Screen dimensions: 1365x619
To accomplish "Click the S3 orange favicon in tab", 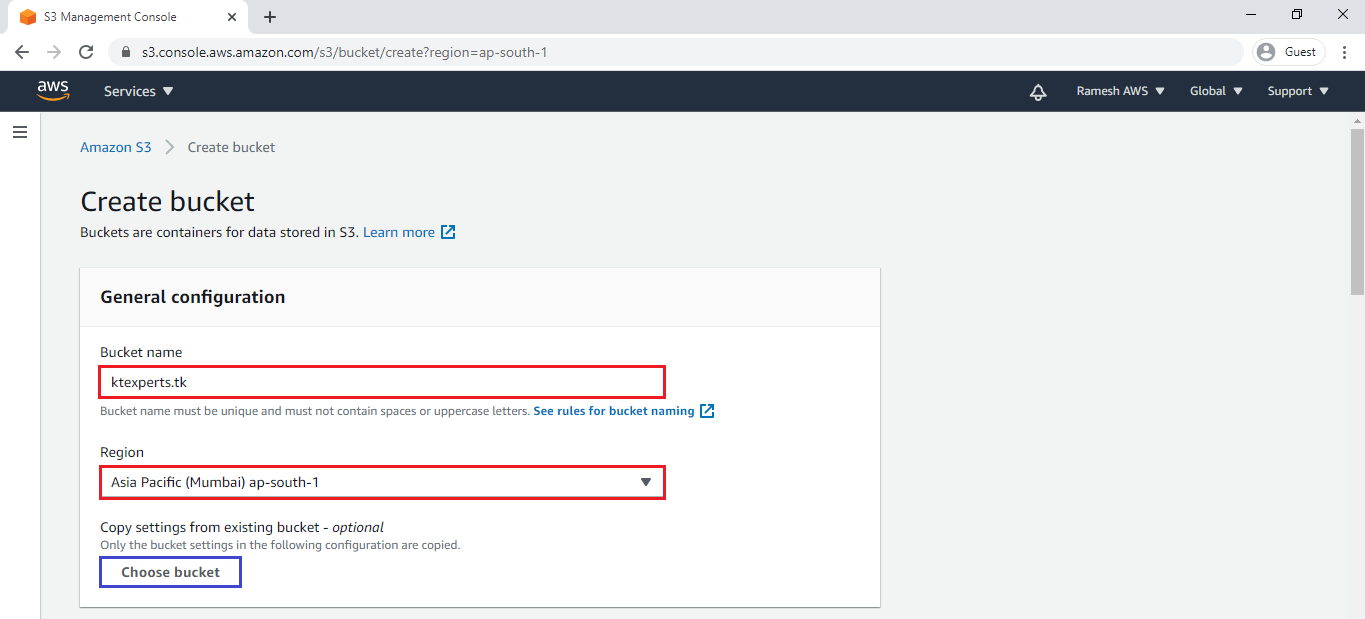I will tap(28, 17).
